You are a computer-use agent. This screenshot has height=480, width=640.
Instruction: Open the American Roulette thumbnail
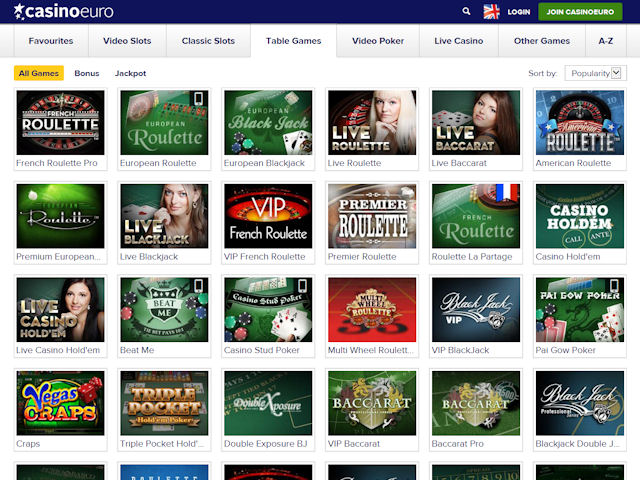coord(580,122)
